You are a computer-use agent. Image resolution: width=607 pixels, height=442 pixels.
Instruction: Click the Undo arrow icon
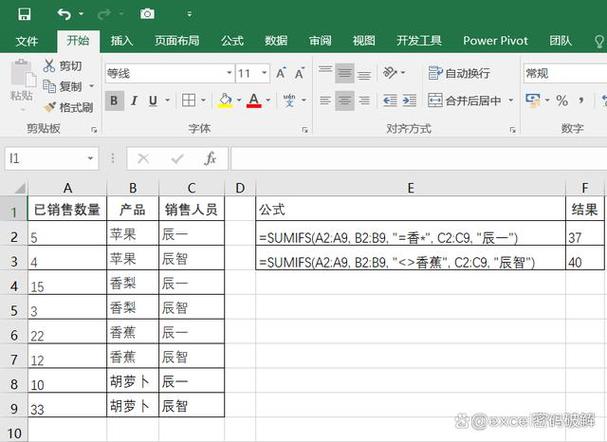64,14
